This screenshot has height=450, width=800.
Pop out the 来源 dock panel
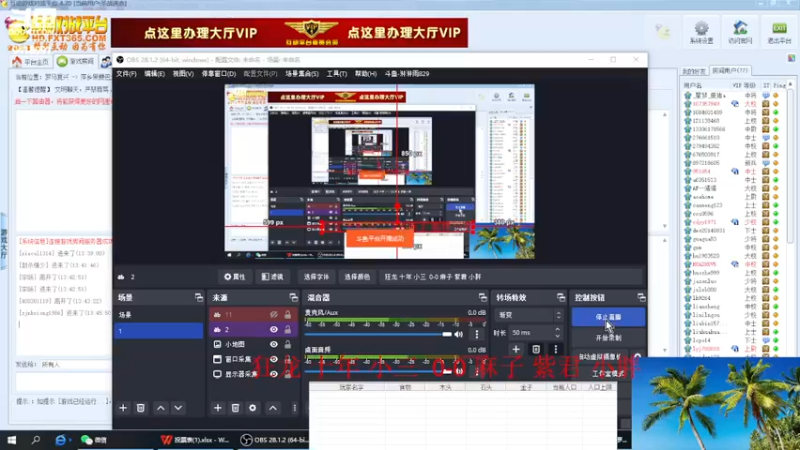[293, 297]
